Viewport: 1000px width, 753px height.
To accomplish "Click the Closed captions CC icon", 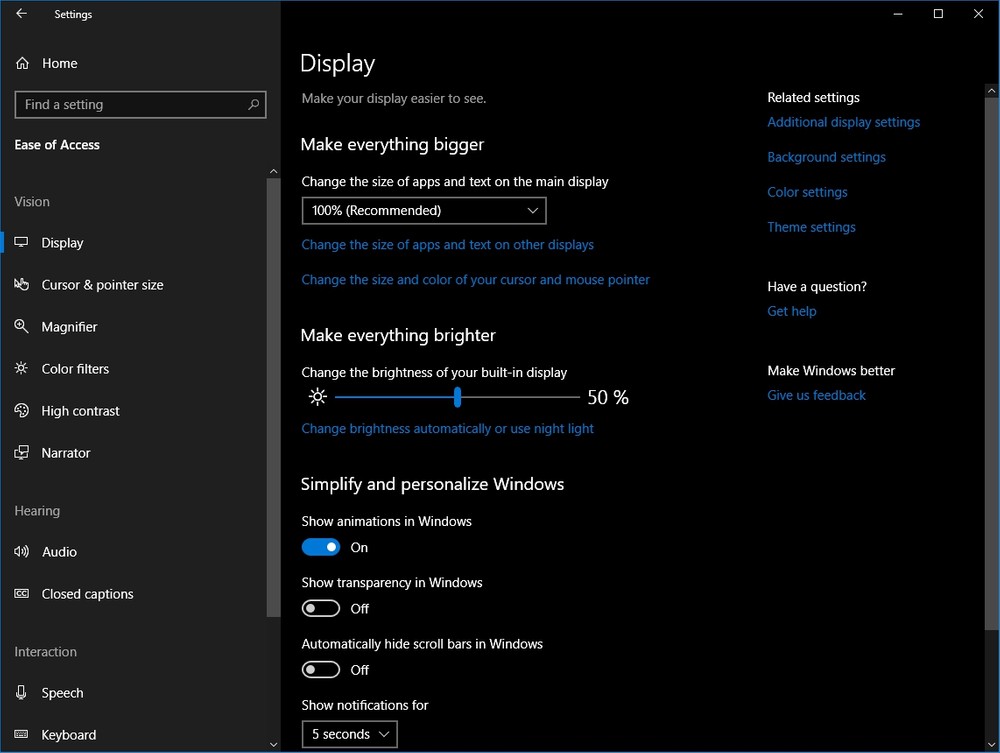I will tap(22, 594).
